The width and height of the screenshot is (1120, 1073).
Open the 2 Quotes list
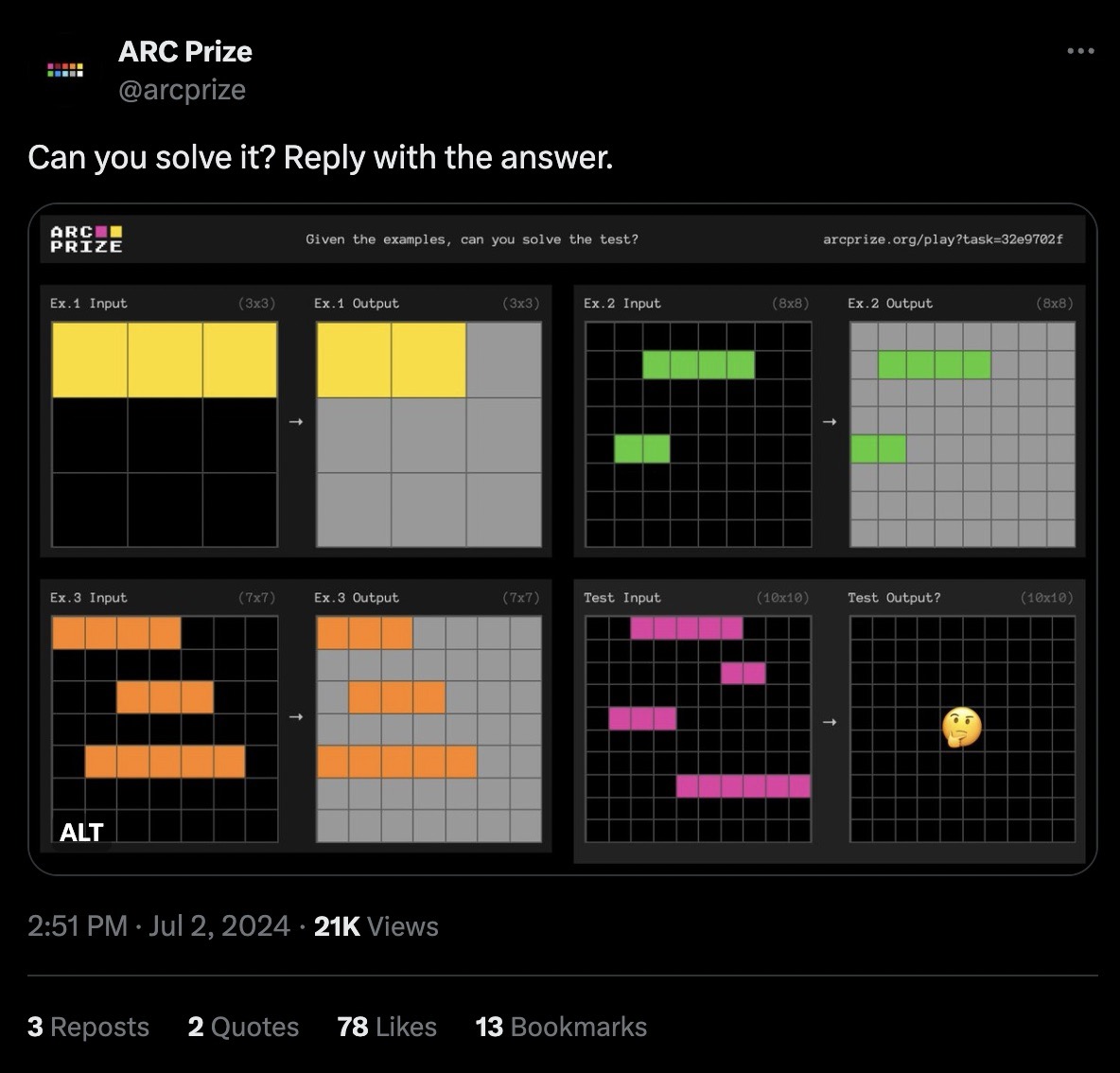243,1027
